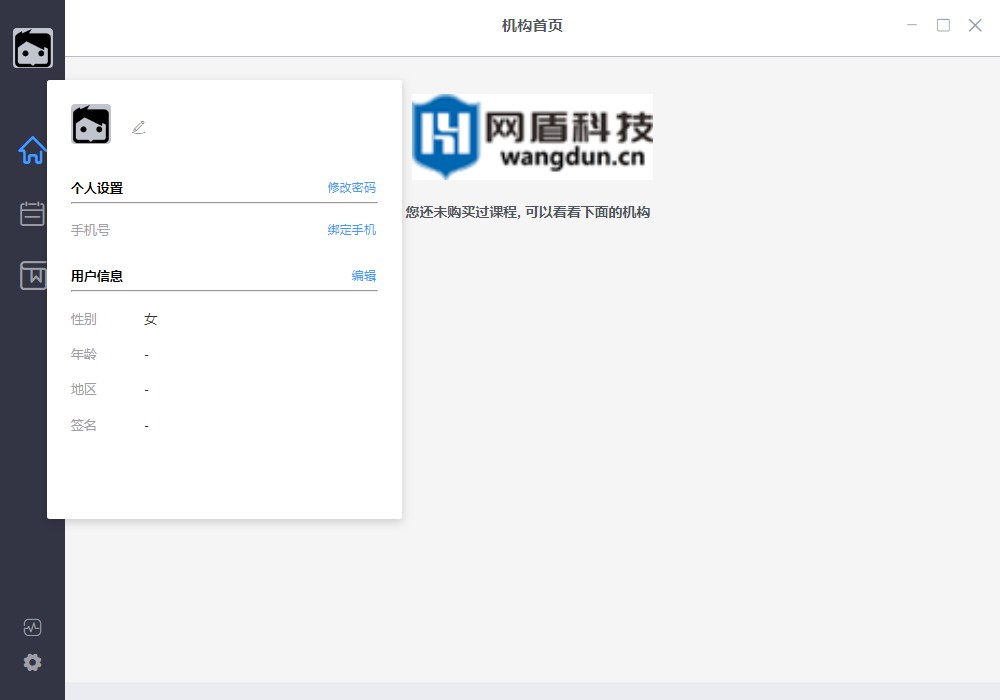Click 绑定手机 to bind phone number
The image size is (1000, 700).
351,230
